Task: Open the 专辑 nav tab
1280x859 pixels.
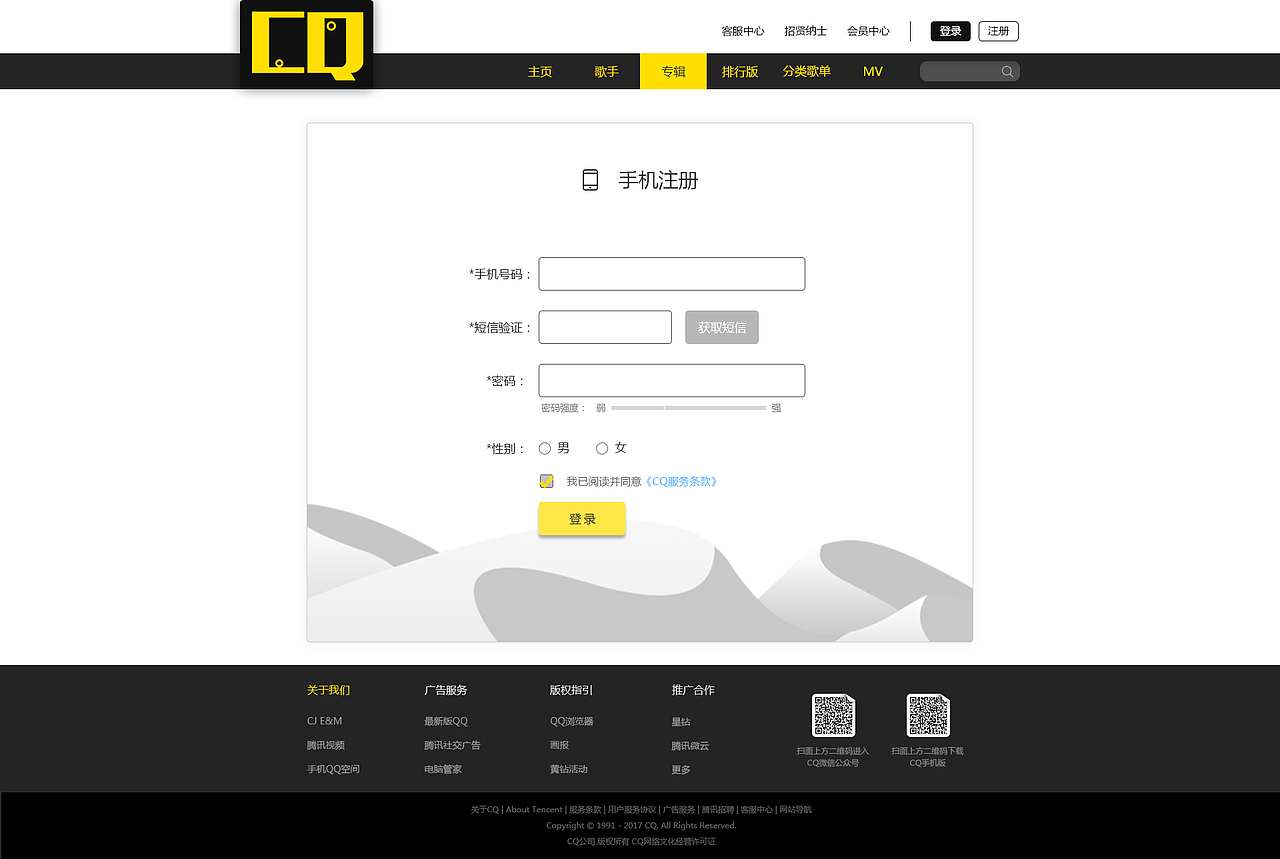Action: 673,71
